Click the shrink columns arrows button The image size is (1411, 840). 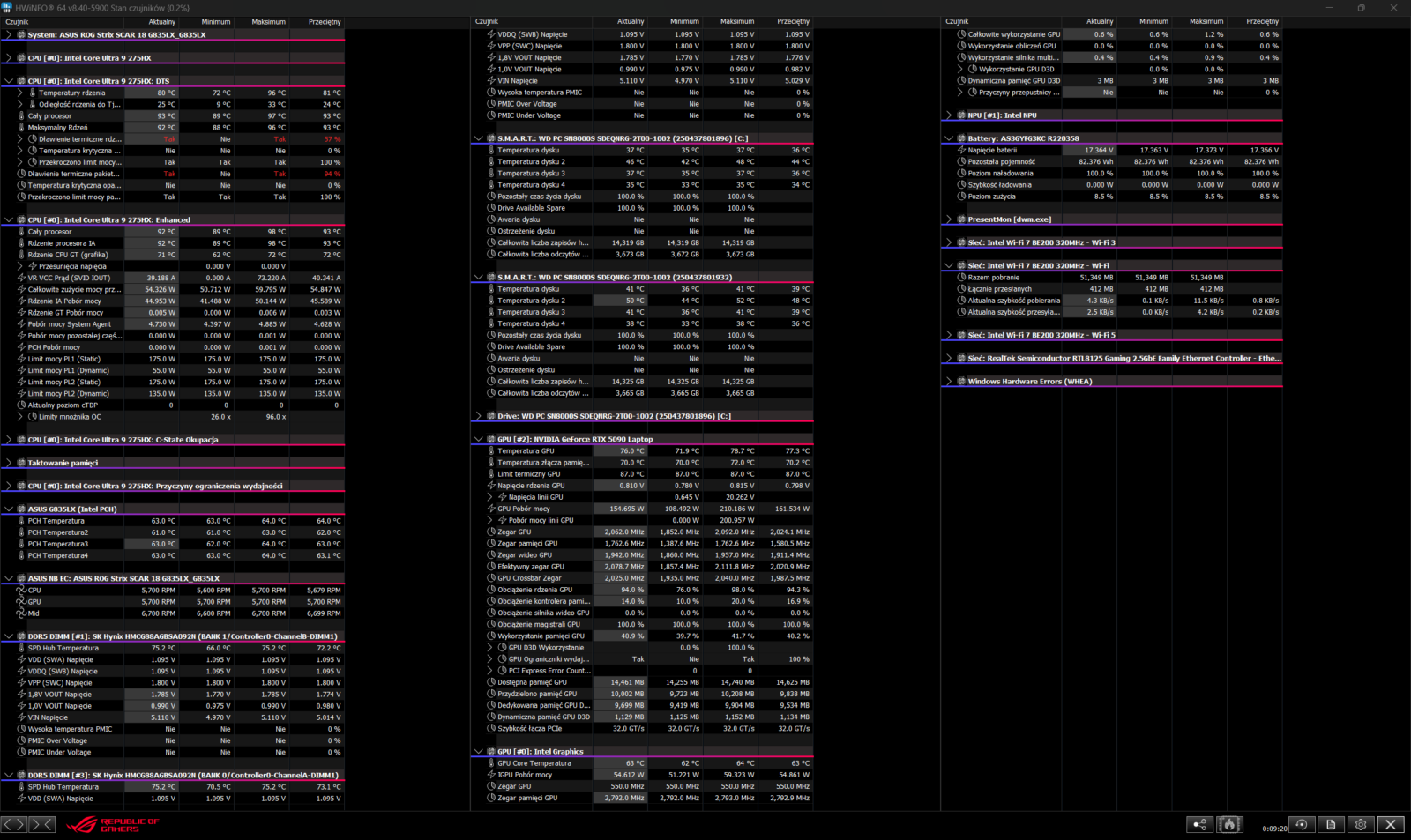click(x=41, y=824)
